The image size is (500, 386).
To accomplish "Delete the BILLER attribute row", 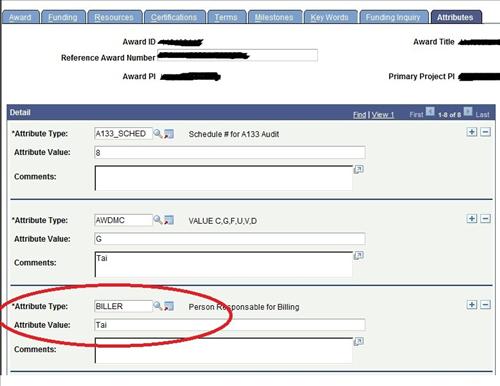I will click(485, 305).
